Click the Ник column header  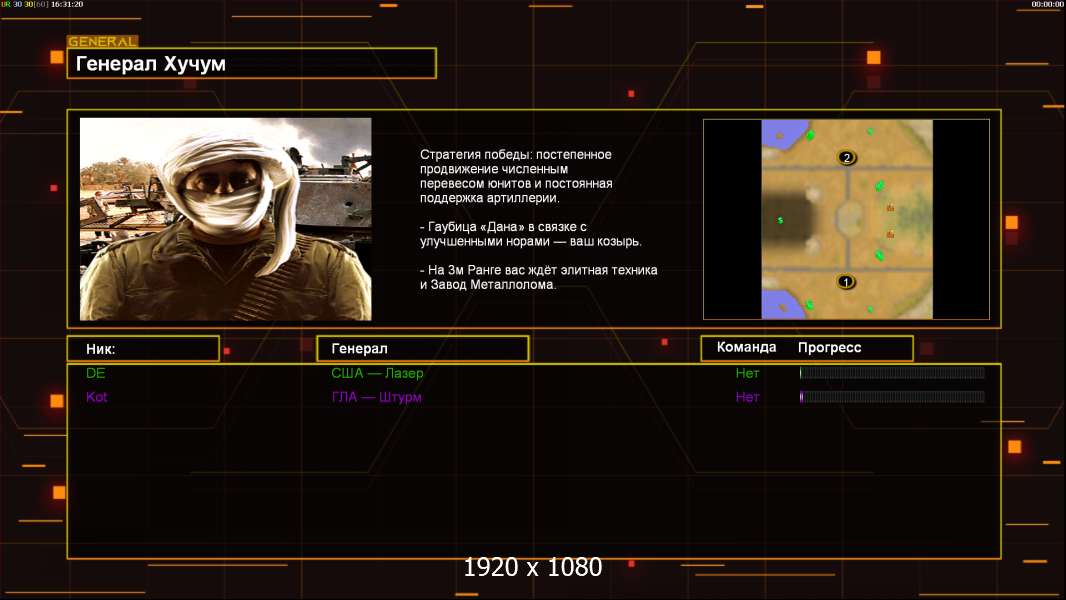click(x=142, y=349)
